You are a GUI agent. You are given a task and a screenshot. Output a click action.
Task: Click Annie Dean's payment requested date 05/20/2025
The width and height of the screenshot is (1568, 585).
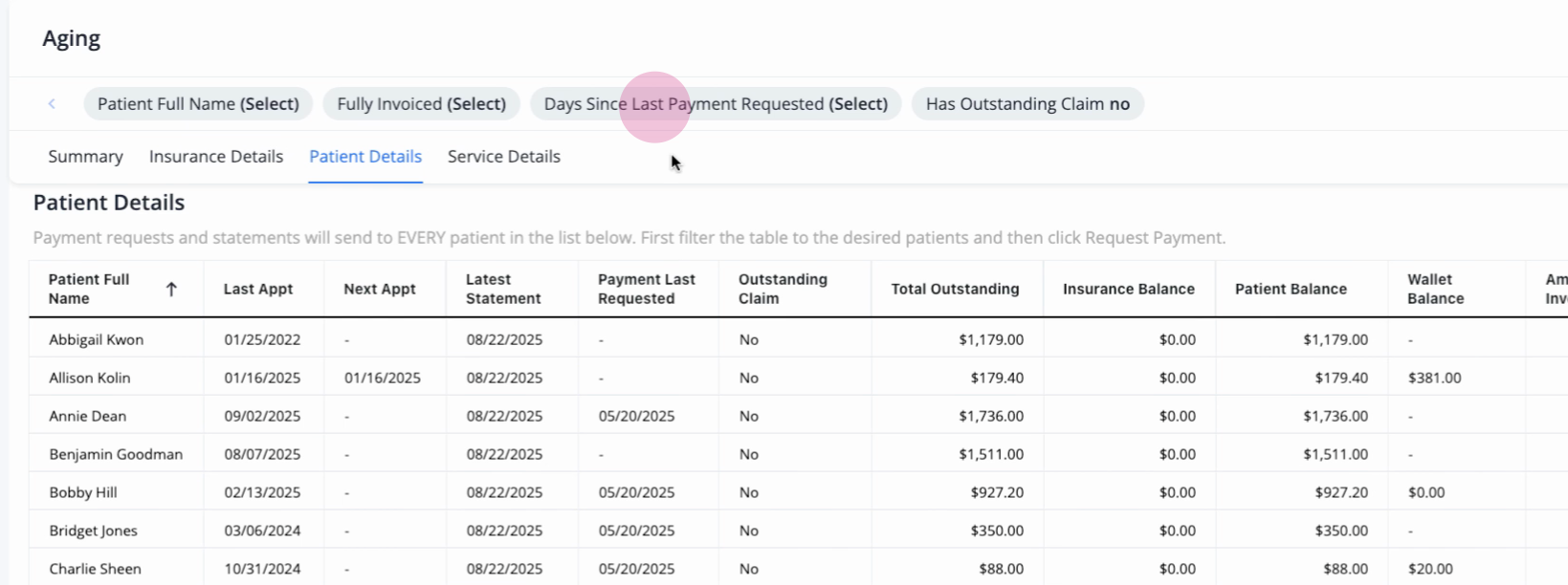click(x=636, y=416)
